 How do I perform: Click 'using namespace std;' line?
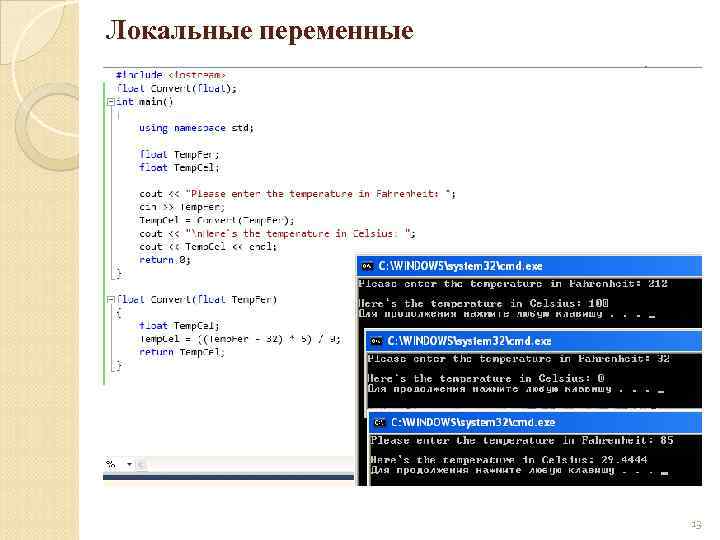point(196,128)
